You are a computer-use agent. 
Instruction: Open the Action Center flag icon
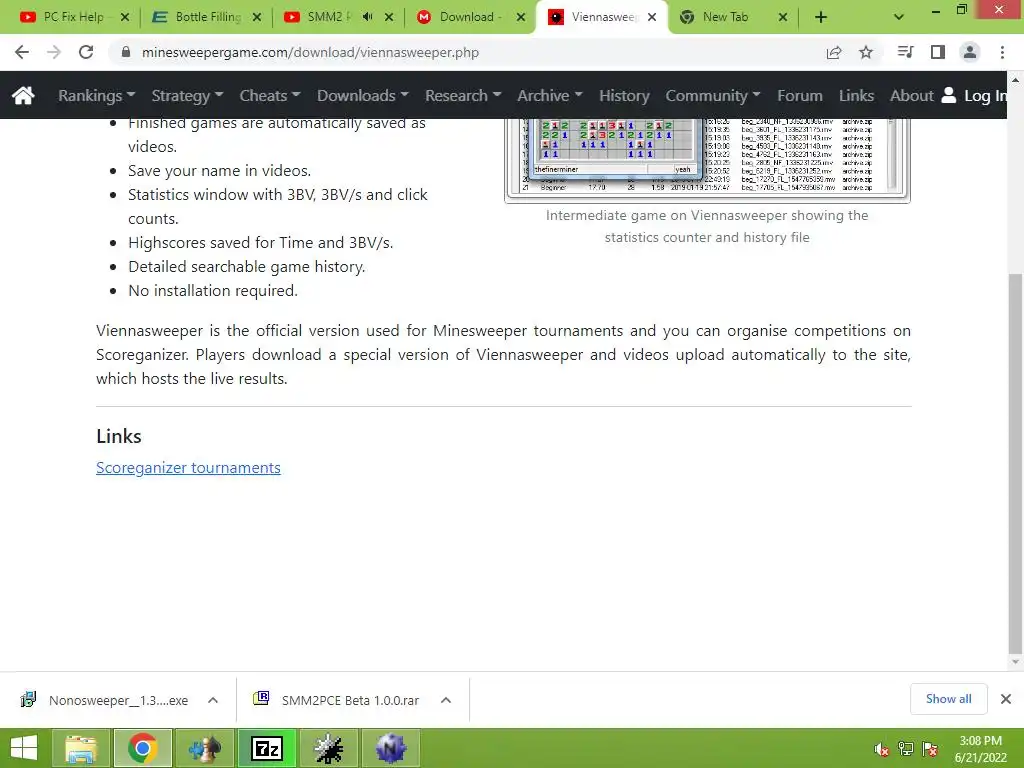[x=930, y=749]
